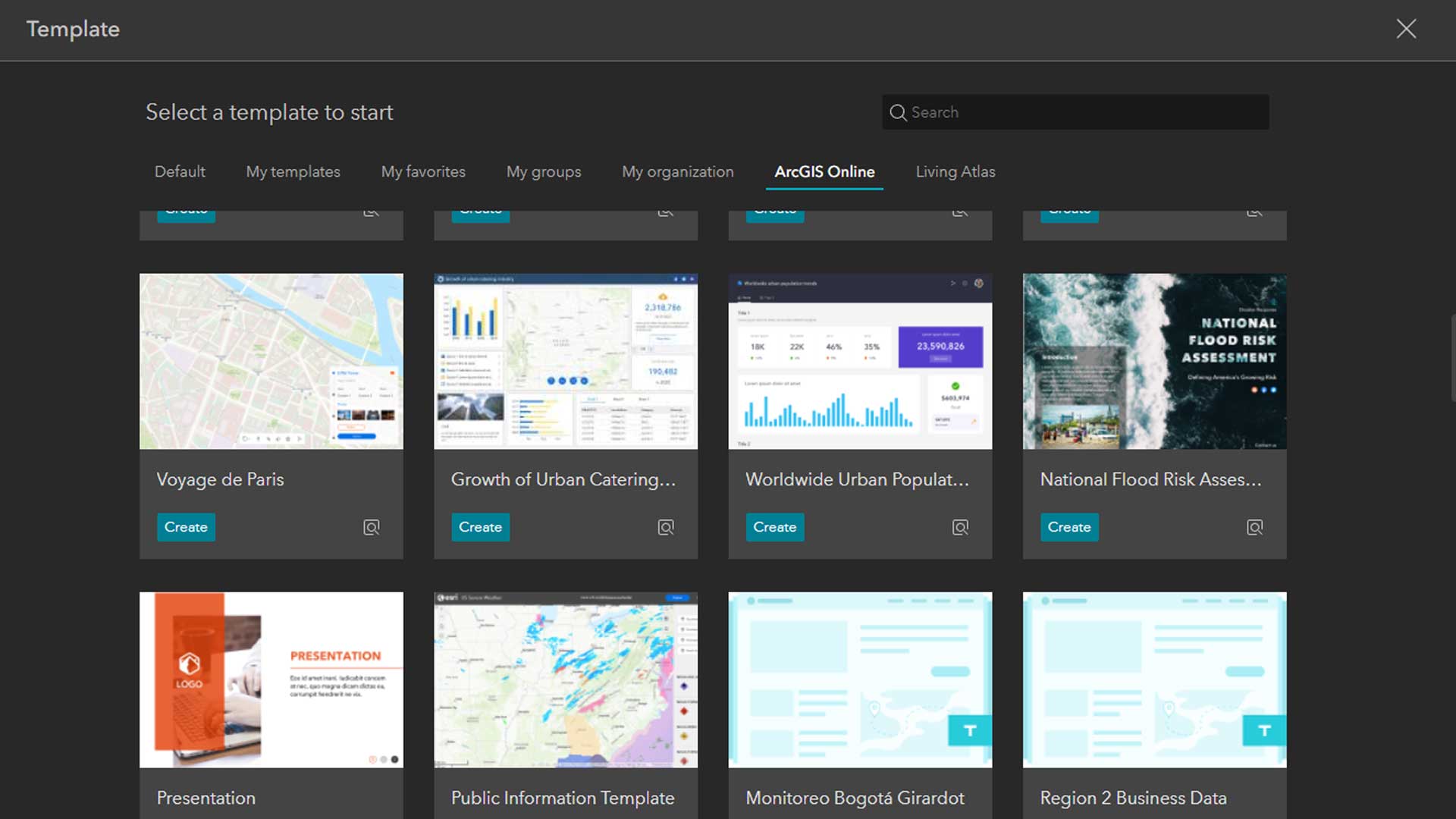This screenshot has height=819, width=1456.
Task: Create from Worldwide Urban Population template
Action: pyautogui.click(x=774, y=527)
